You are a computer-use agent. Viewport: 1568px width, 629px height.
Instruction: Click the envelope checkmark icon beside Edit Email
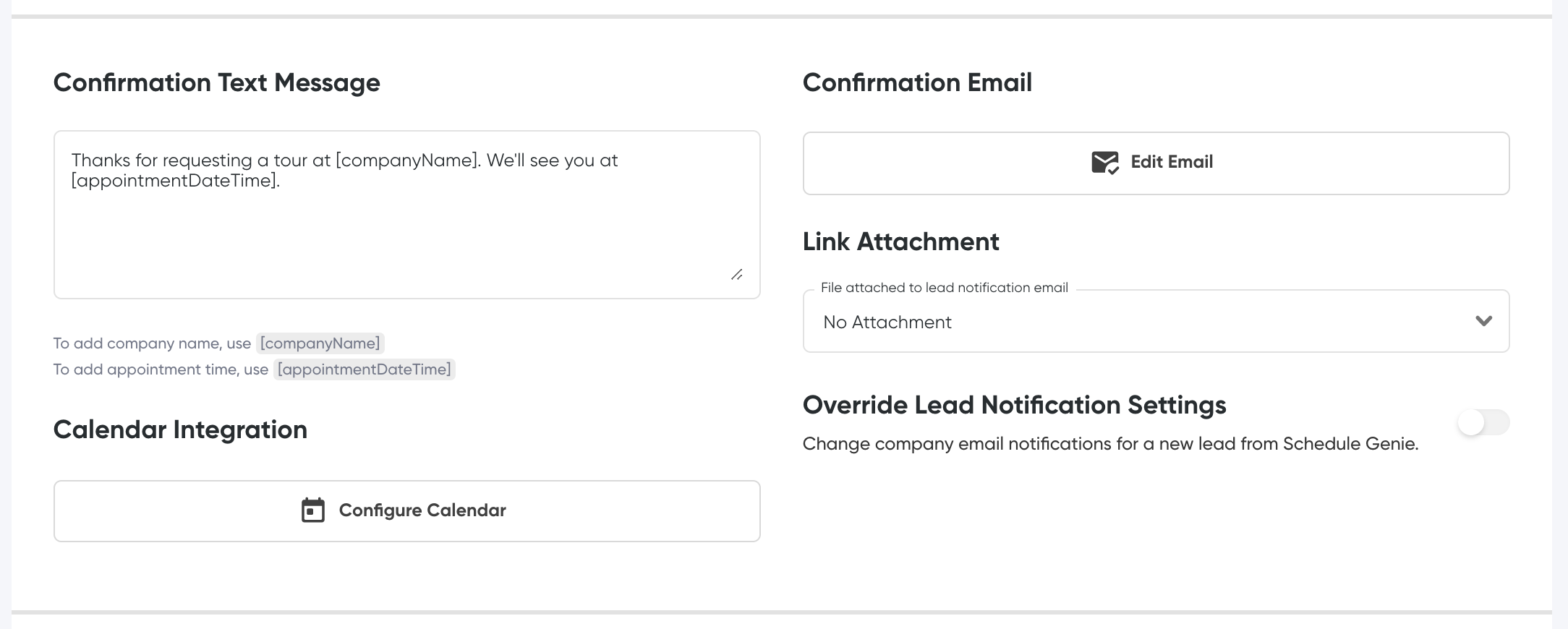click(1104, 163)
